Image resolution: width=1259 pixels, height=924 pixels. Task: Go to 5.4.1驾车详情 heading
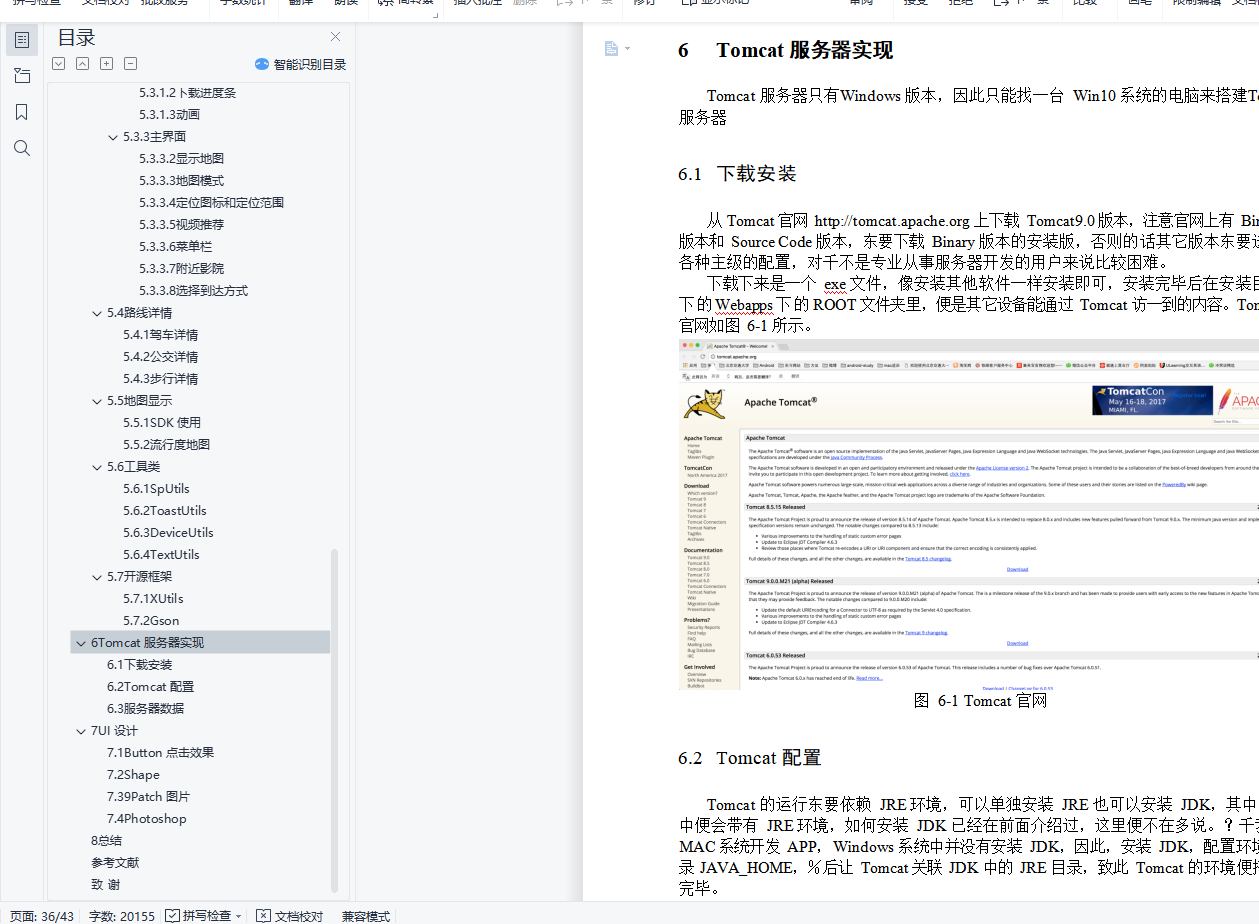click(x=160, y=335)
